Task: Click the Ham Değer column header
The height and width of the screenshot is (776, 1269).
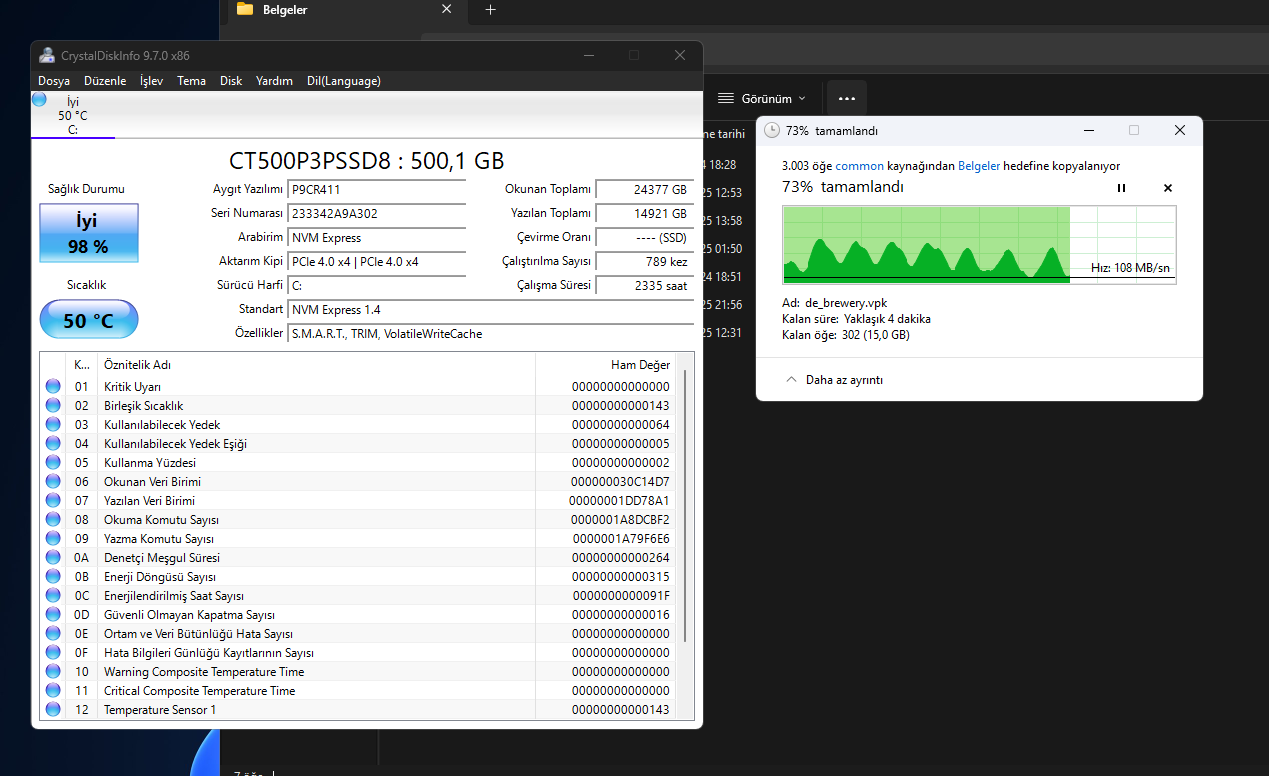Action: click(x=606, y=365)
